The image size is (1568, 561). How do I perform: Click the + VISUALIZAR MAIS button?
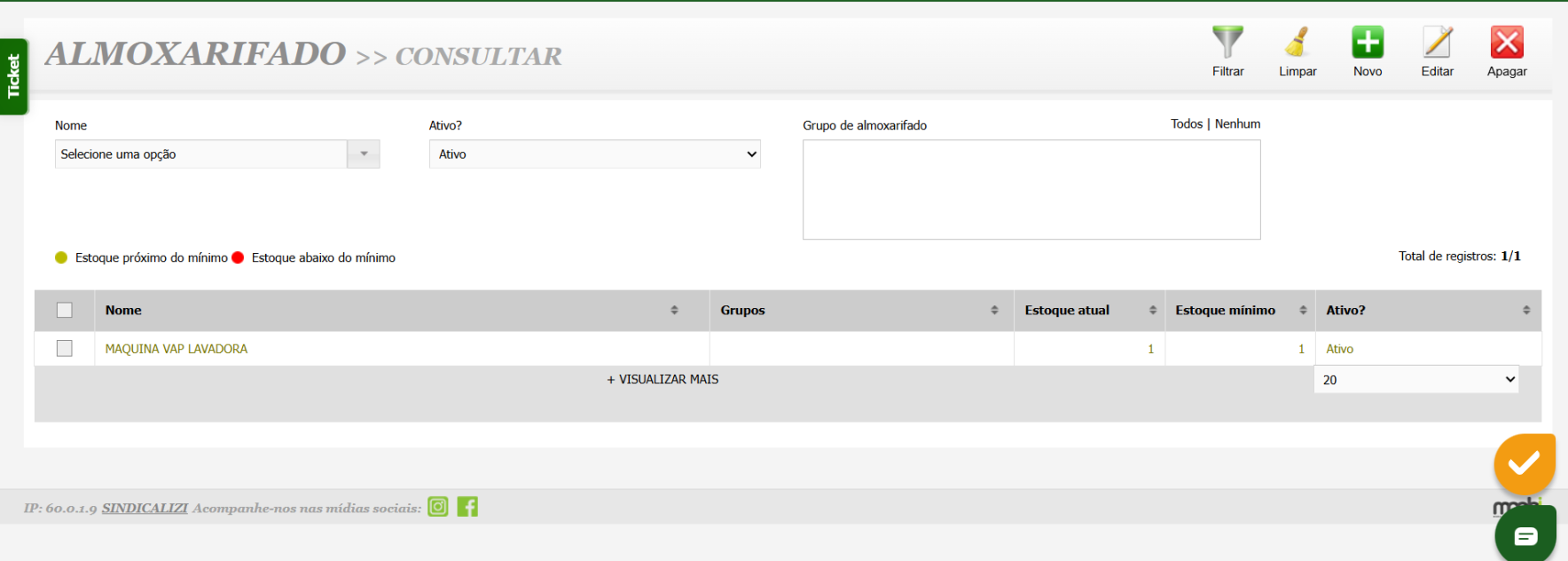662,379
